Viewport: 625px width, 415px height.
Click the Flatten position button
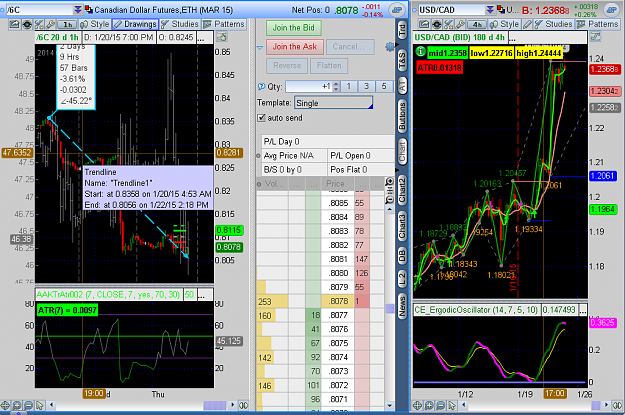click(329, 65)
